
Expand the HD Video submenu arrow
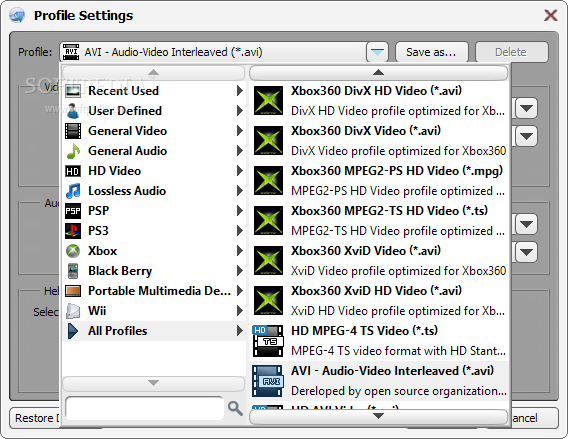coord(239,170)
